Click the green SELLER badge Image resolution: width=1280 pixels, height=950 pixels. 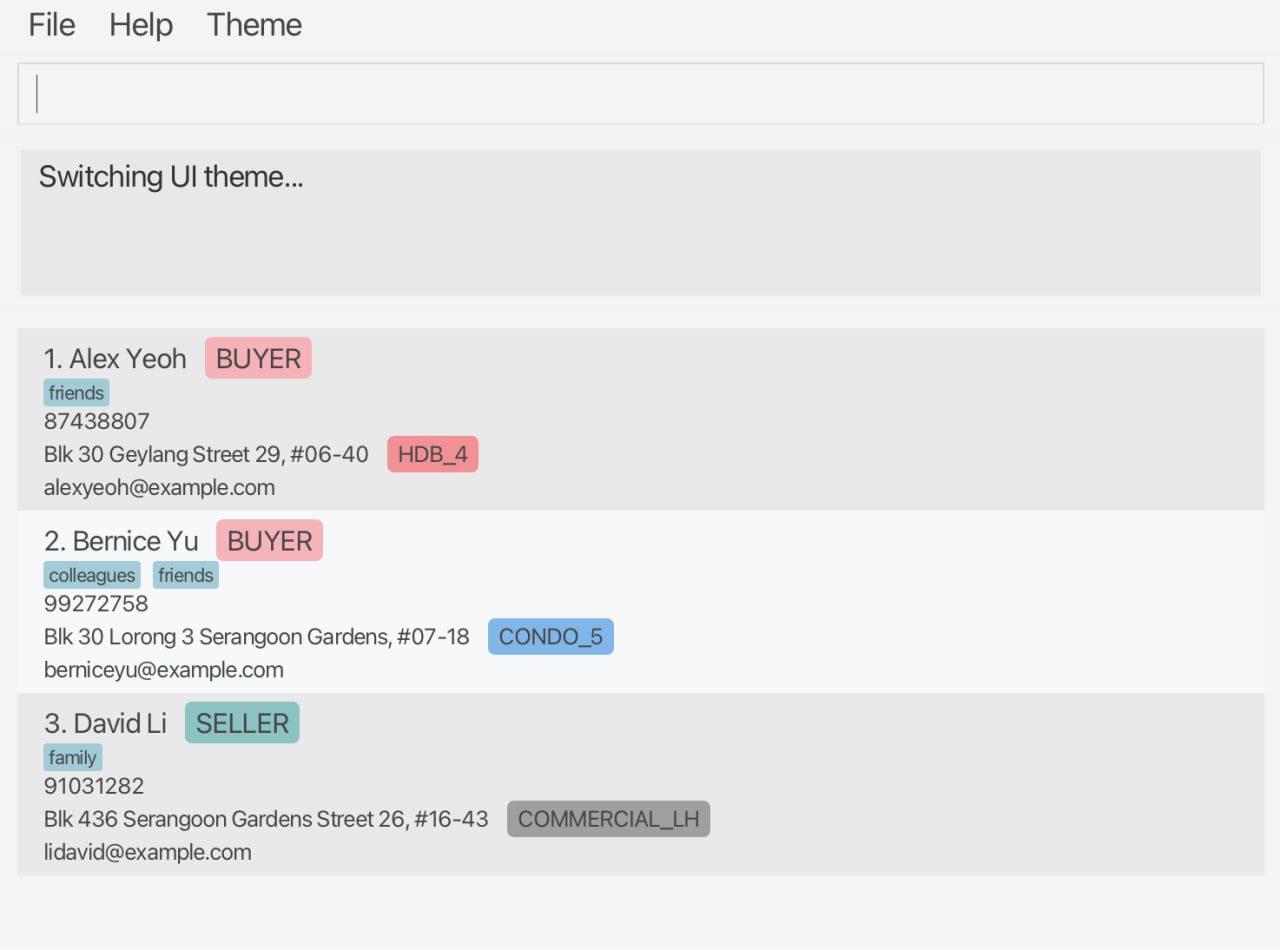click(x=242, y=723)
